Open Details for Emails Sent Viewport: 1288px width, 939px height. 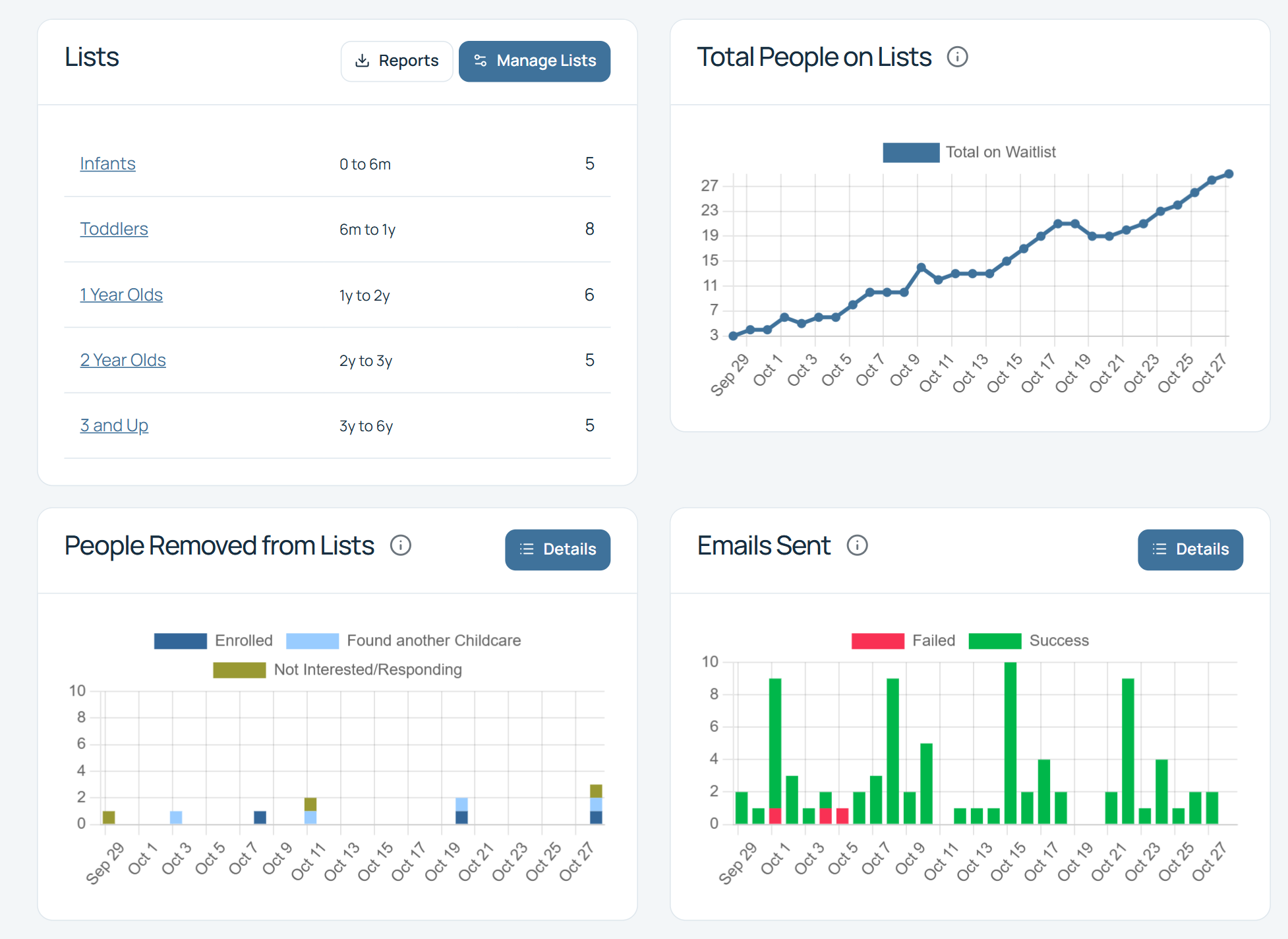tap(1190, 549)
